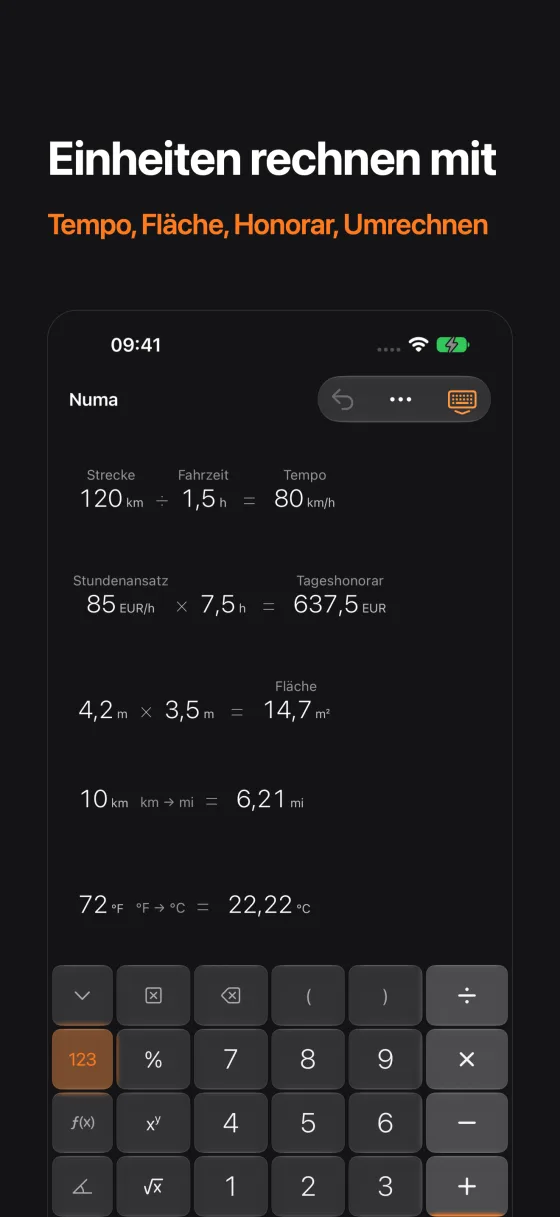The width and height of the screenshot is (560, 1217).
Task: Tap the minus operator key
Action: click(467, 1122)
